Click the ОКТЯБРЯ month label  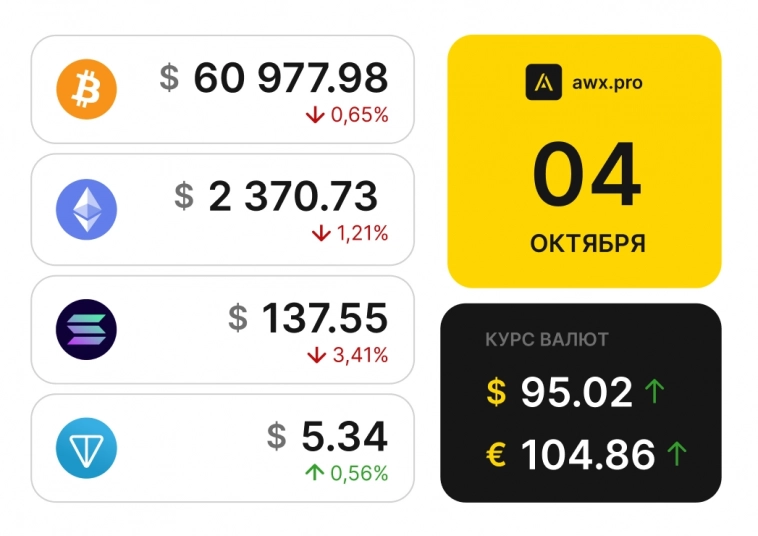(587, 243)
